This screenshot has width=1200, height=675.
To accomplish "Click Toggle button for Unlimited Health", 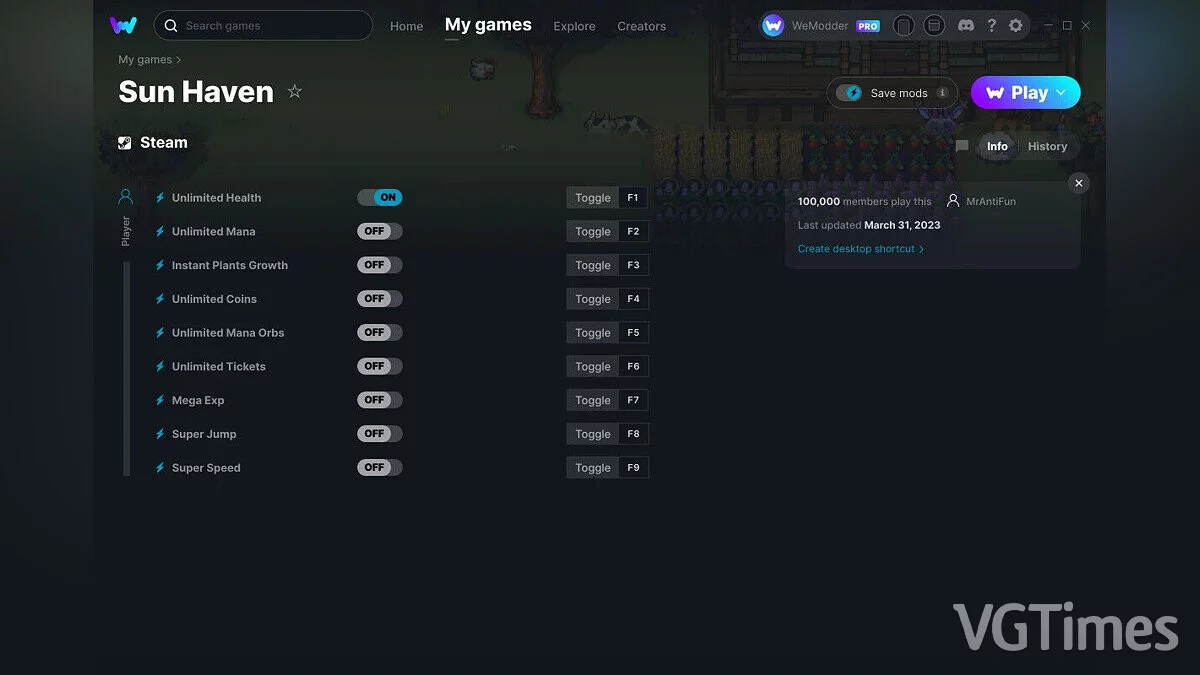I will coord(593,198).
